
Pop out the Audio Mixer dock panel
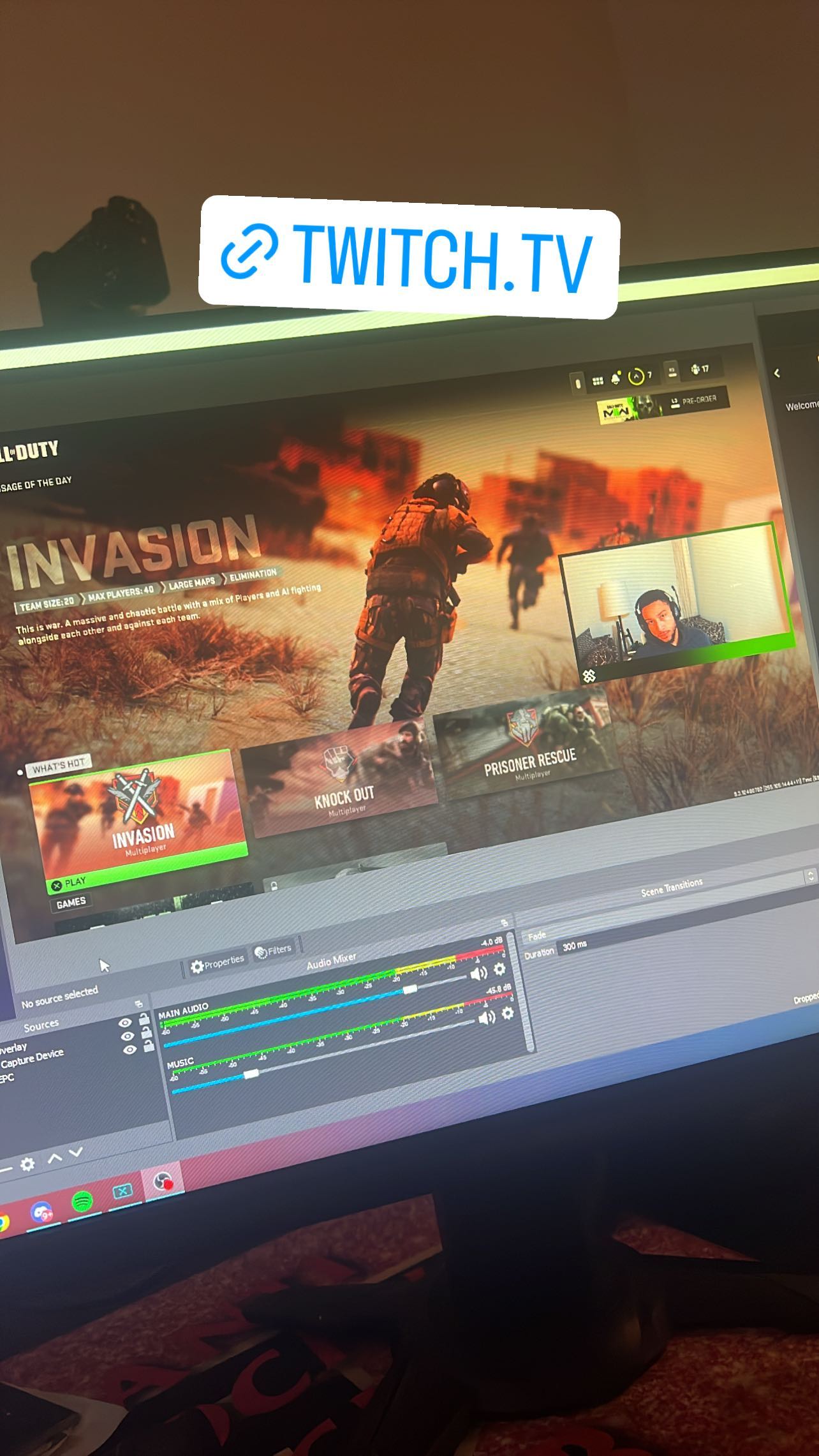[504, 923]
